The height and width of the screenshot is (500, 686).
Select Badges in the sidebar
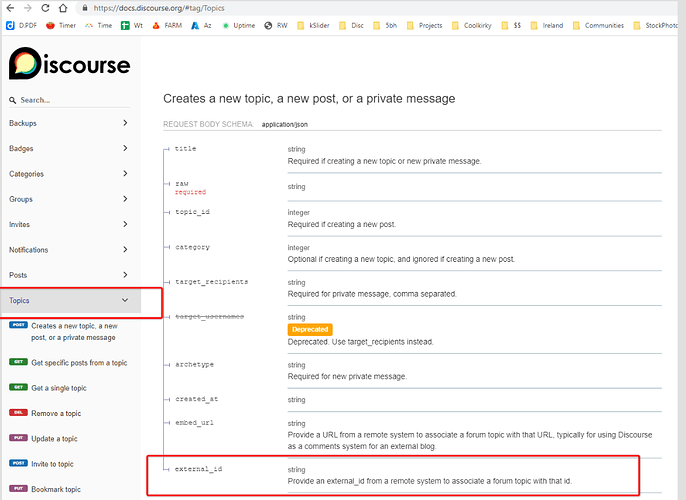pos(21,149)
